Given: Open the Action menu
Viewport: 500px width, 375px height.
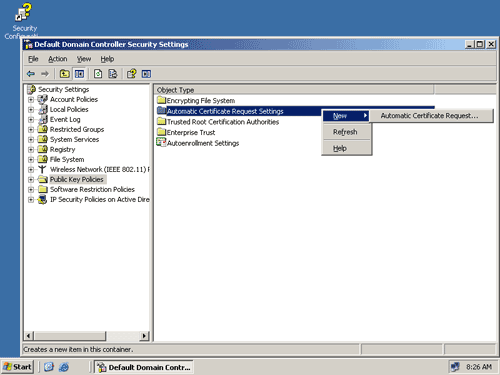Looking at the screenshot, I should click(x=58, y=59).
